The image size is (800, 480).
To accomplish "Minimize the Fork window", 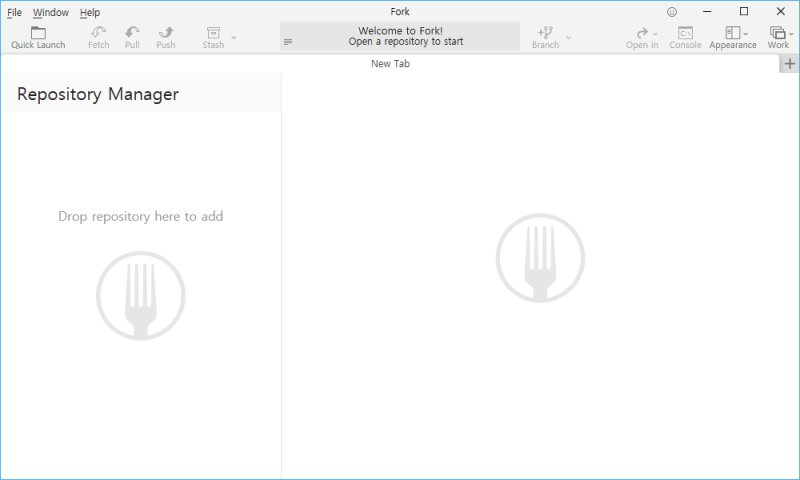I will click(707, 11).
